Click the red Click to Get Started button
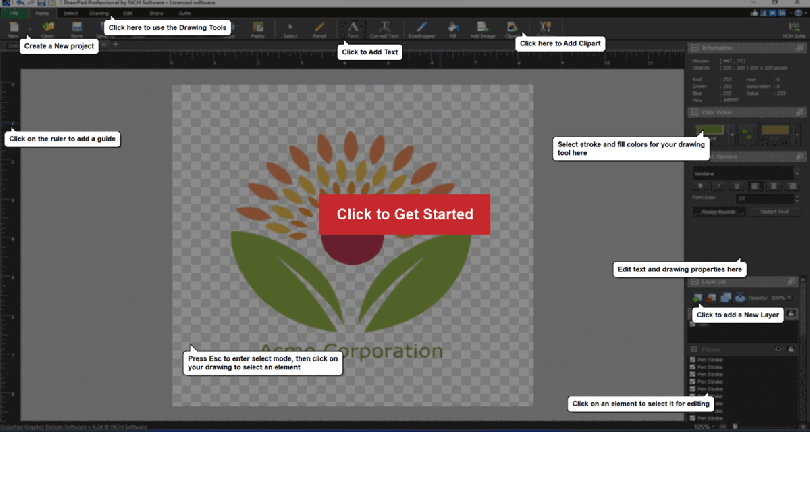The height and width of the screenshot is (481, 810). click(x=404, y=214)
